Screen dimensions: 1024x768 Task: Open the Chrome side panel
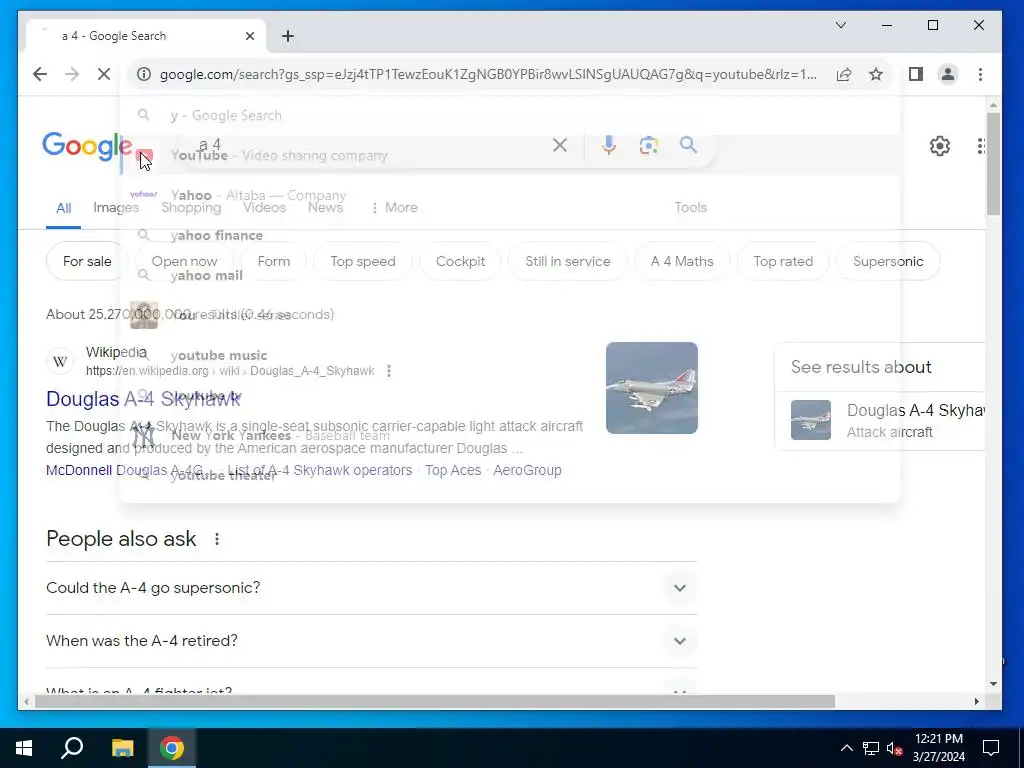click(916, 74)
